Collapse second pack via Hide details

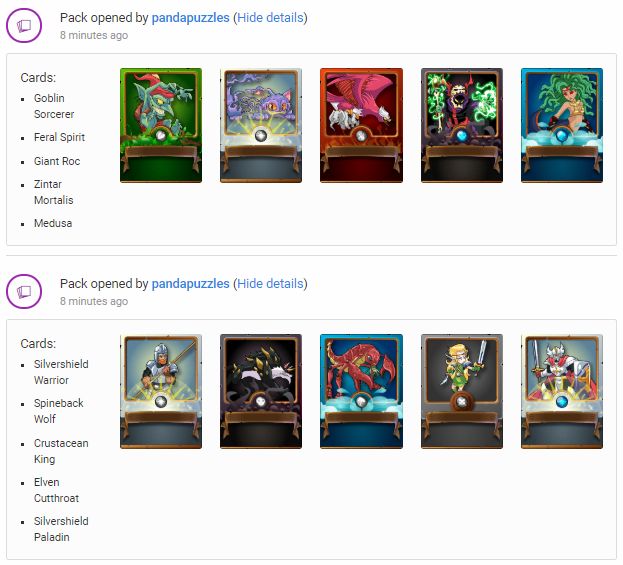pyautogui.click(x=270, y=284)
